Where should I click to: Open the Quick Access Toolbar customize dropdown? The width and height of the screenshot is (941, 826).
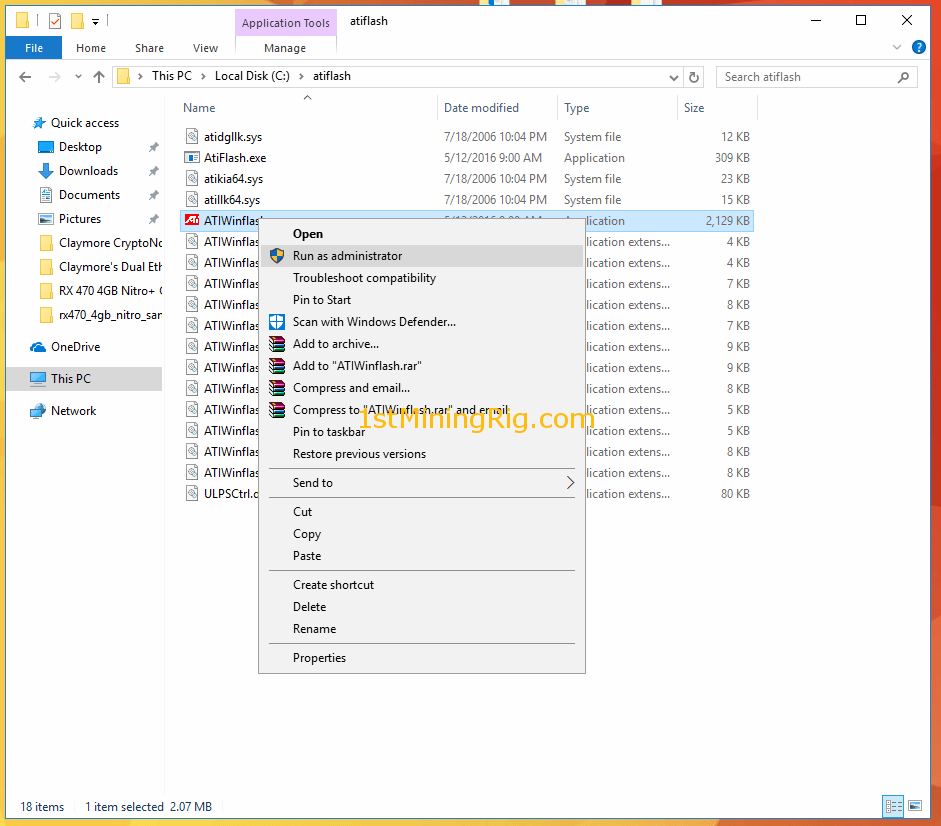tap(96, 21)
